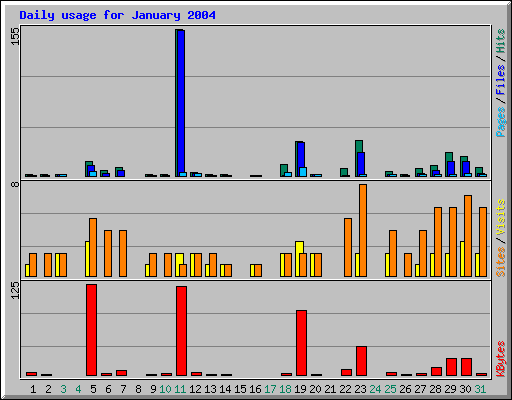The image size is (512, 400).
Task: Click the orange Sites bar for day 22
Action: [348, 247]
